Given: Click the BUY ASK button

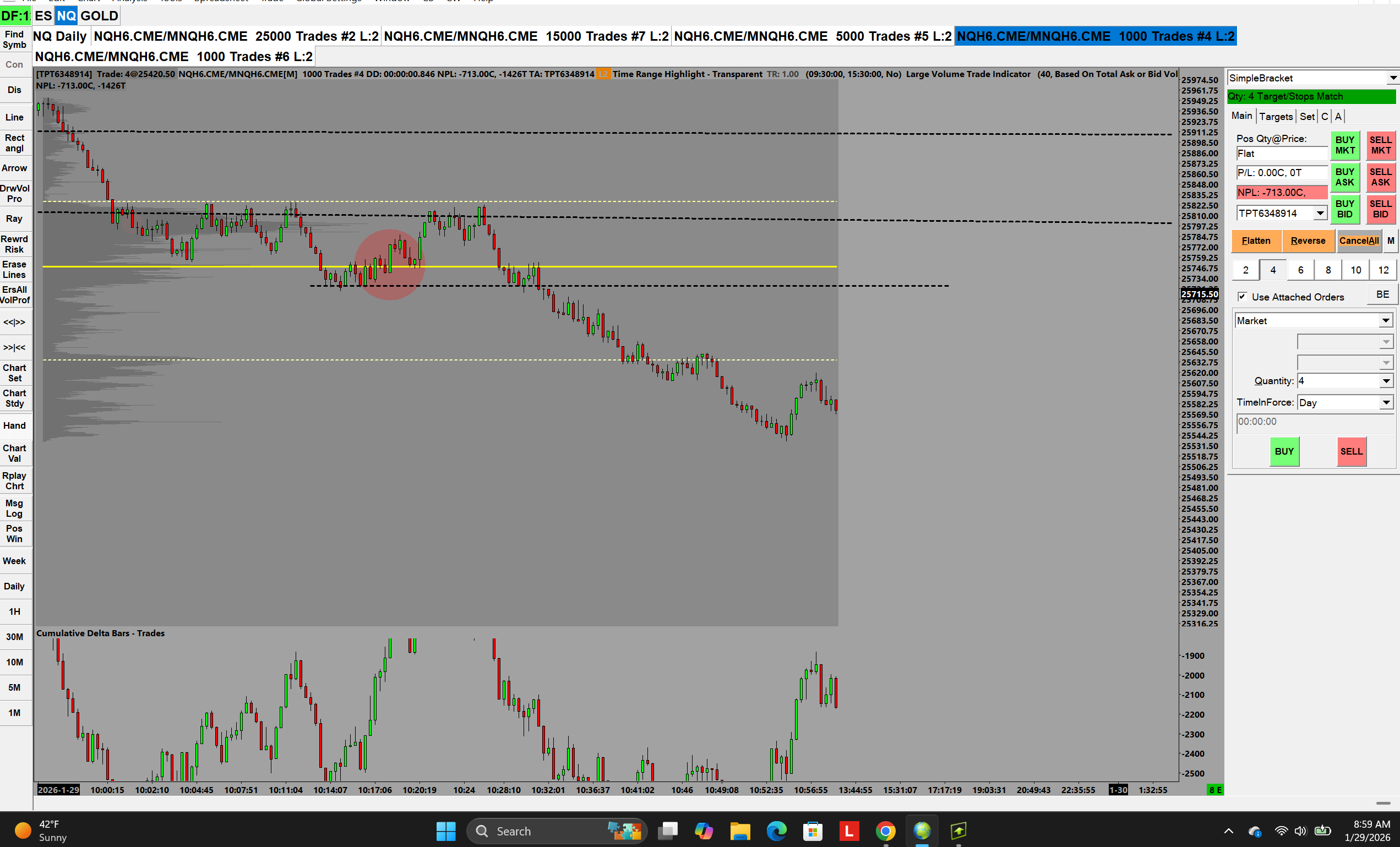Looking at the screenshot, I should (1345, 177).
